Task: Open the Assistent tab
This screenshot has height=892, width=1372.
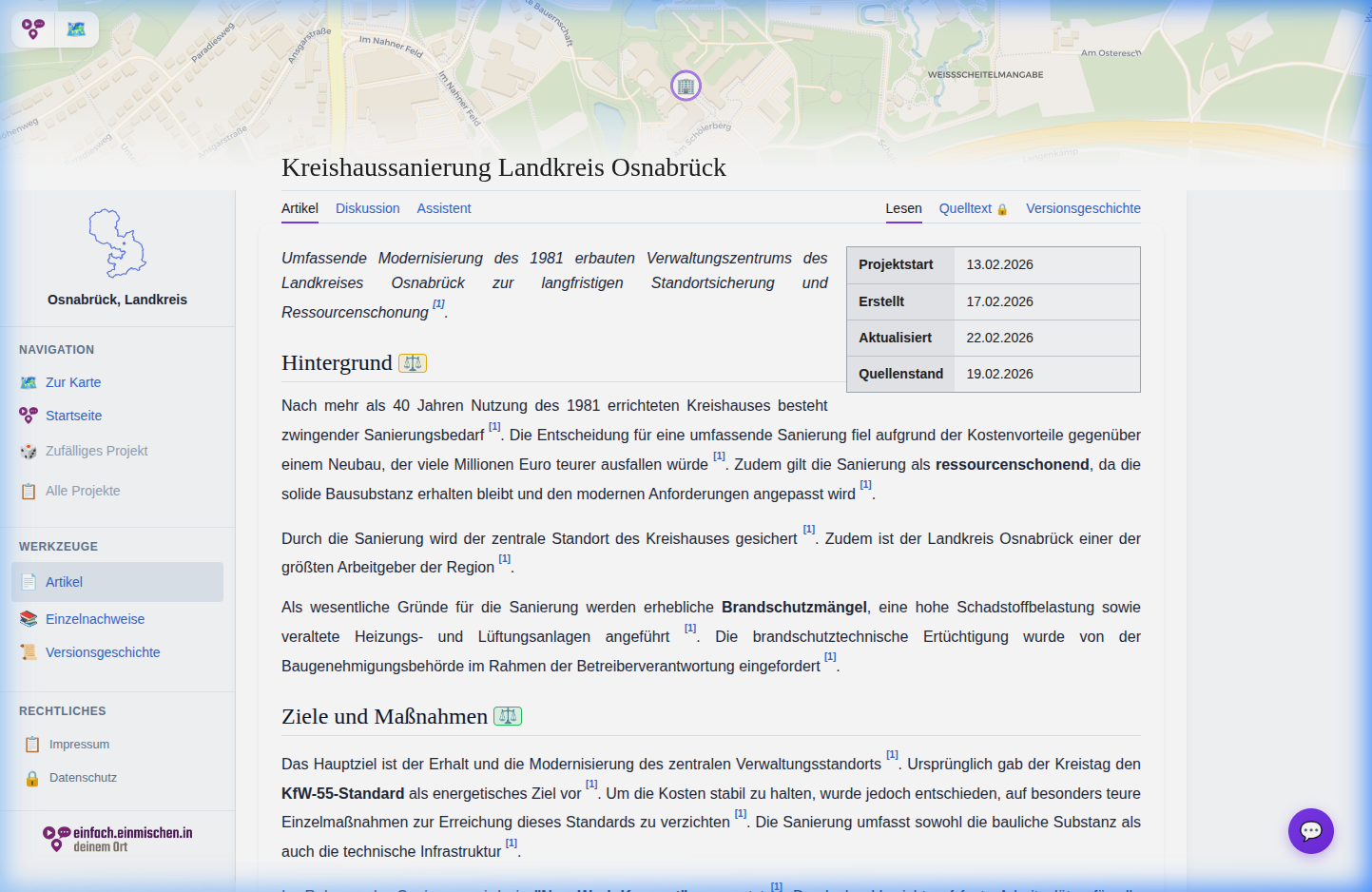Action: pyautogui.click(x=444, y=208)
